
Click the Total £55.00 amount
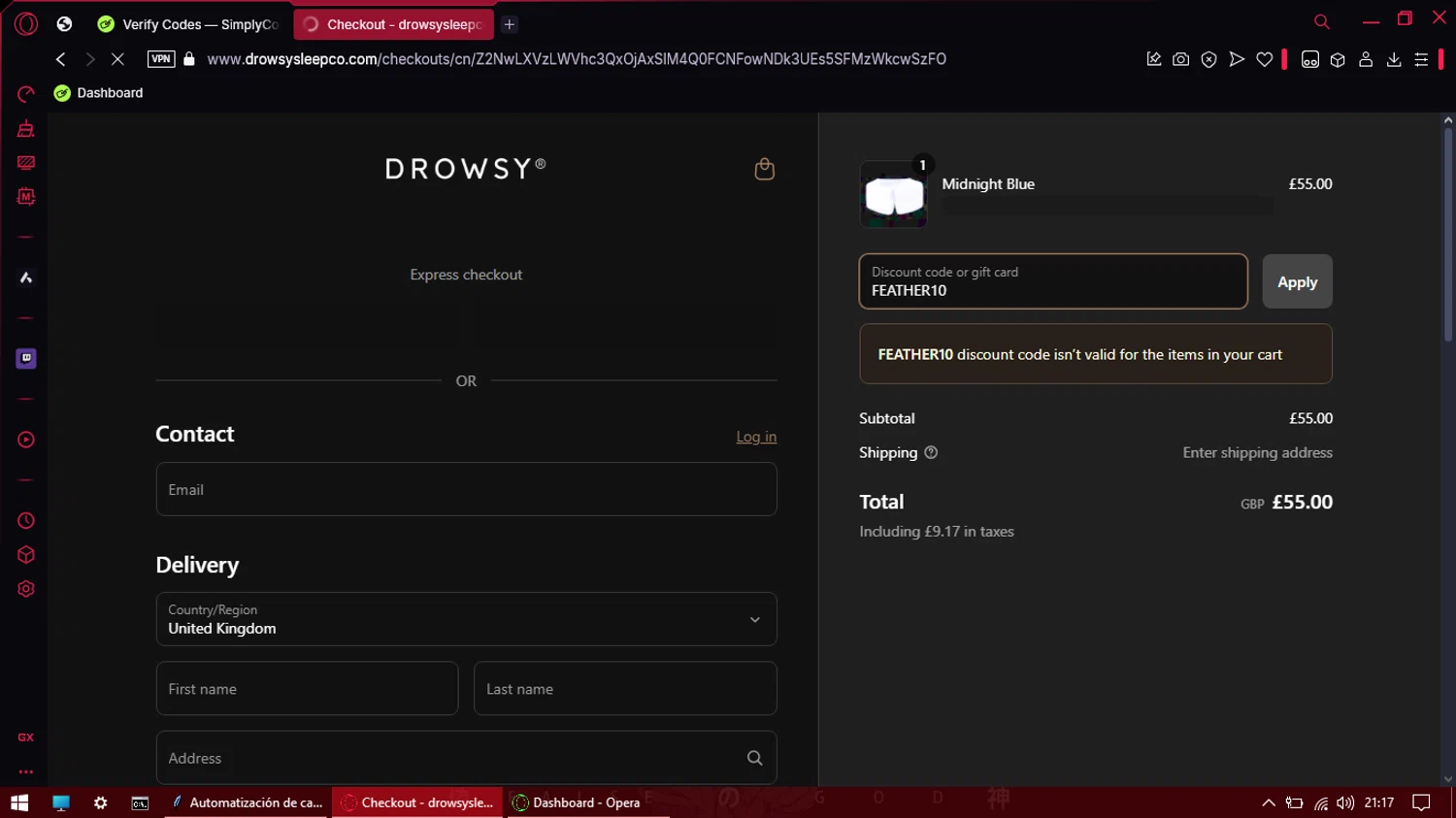coord(1302,502)
